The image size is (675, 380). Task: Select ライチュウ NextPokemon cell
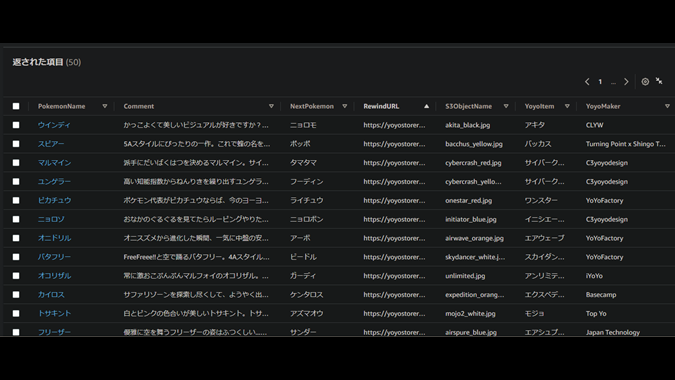click(307, 201)
